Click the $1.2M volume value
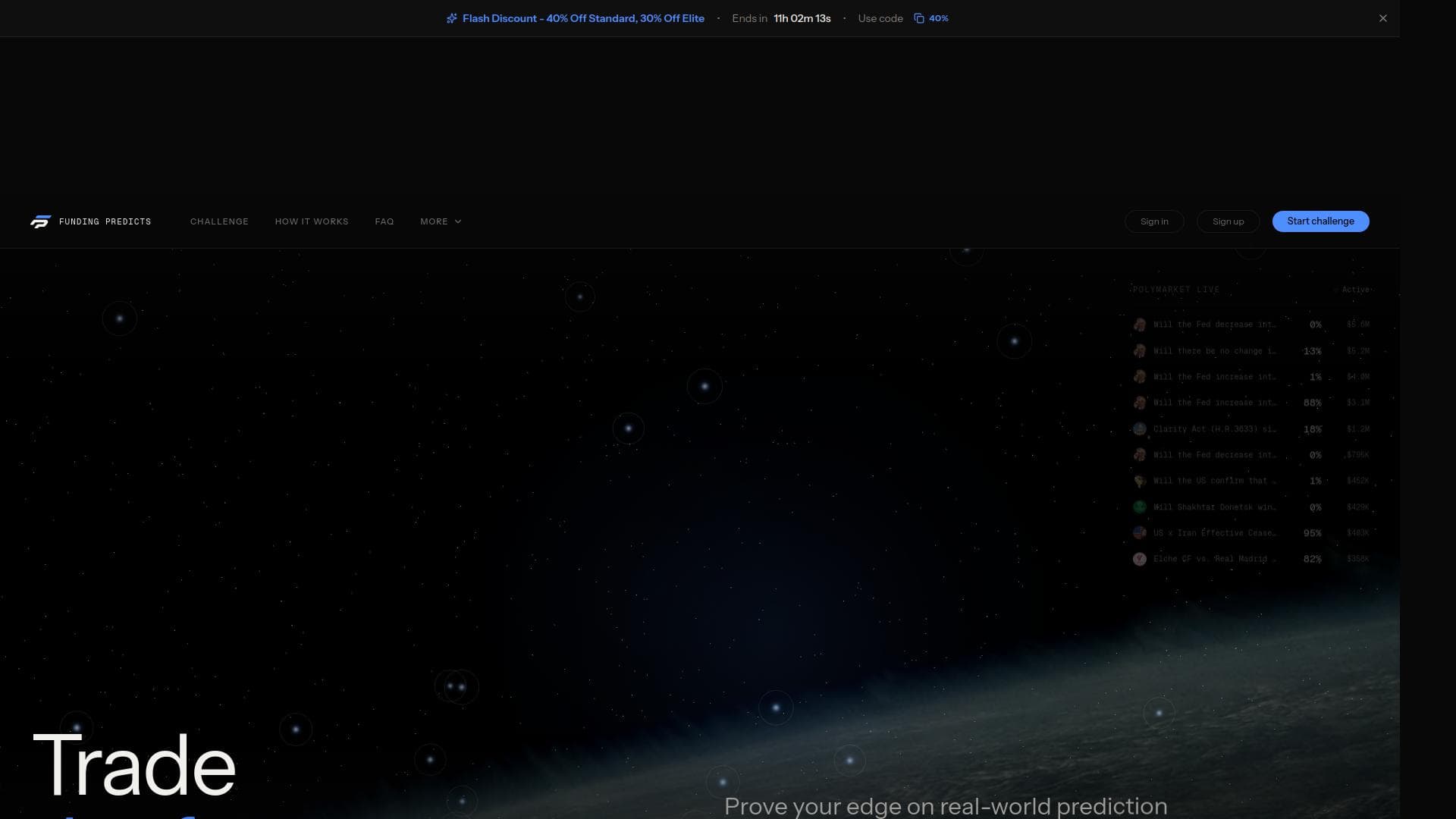This screenshot has width=1456, height=819. tap(1358, 429)
